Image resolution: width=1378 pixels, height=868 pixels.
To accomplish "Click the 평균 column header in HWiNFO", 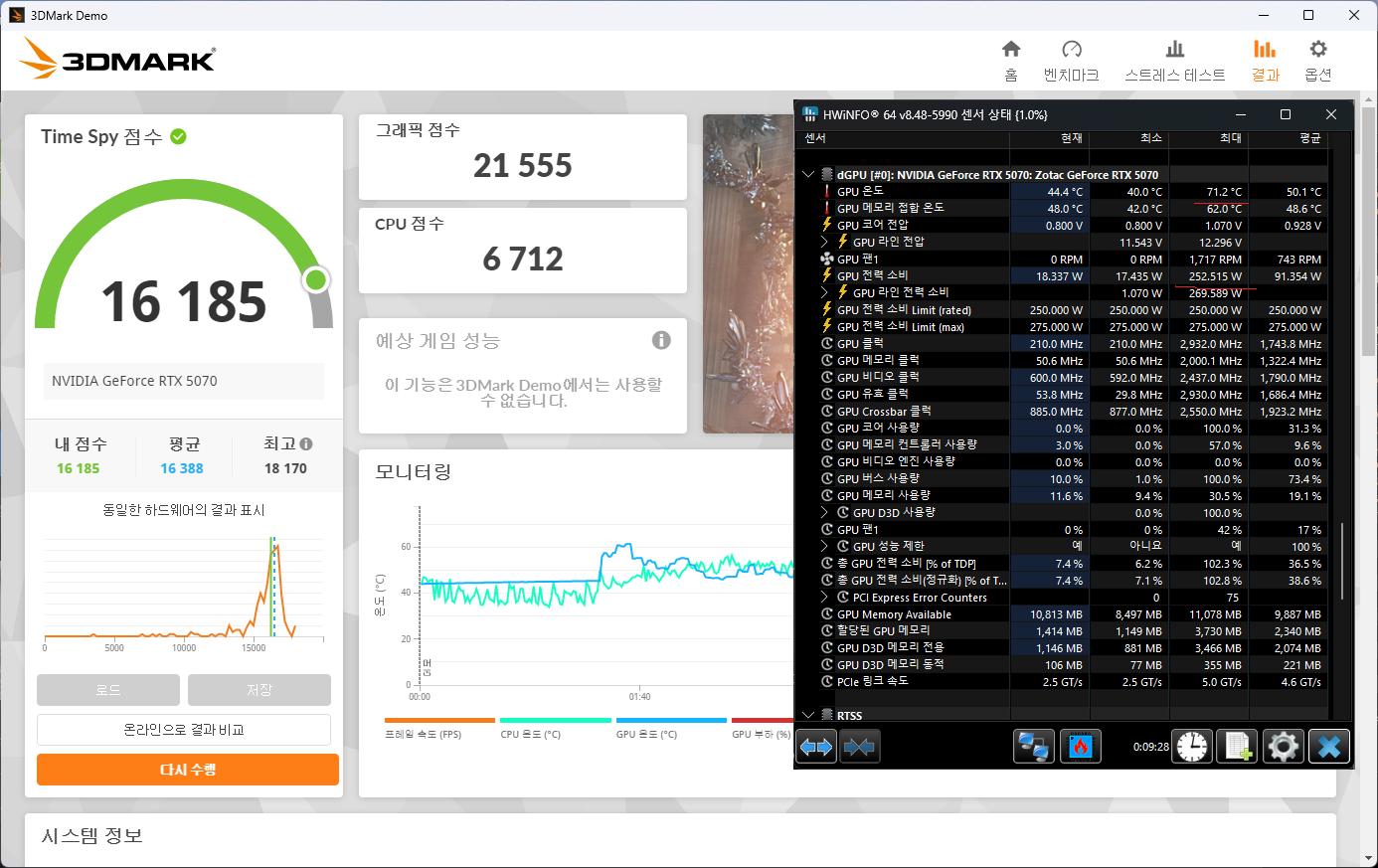I will pos(1289,138).
